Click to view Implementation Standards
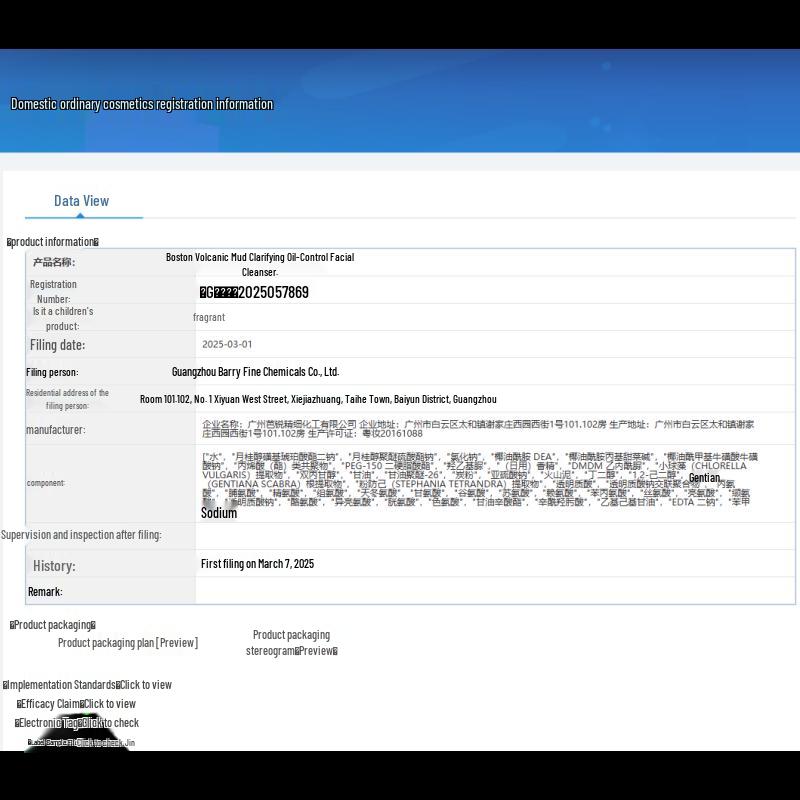The width and height of the screenshot is (800, 800). (88, 685)
